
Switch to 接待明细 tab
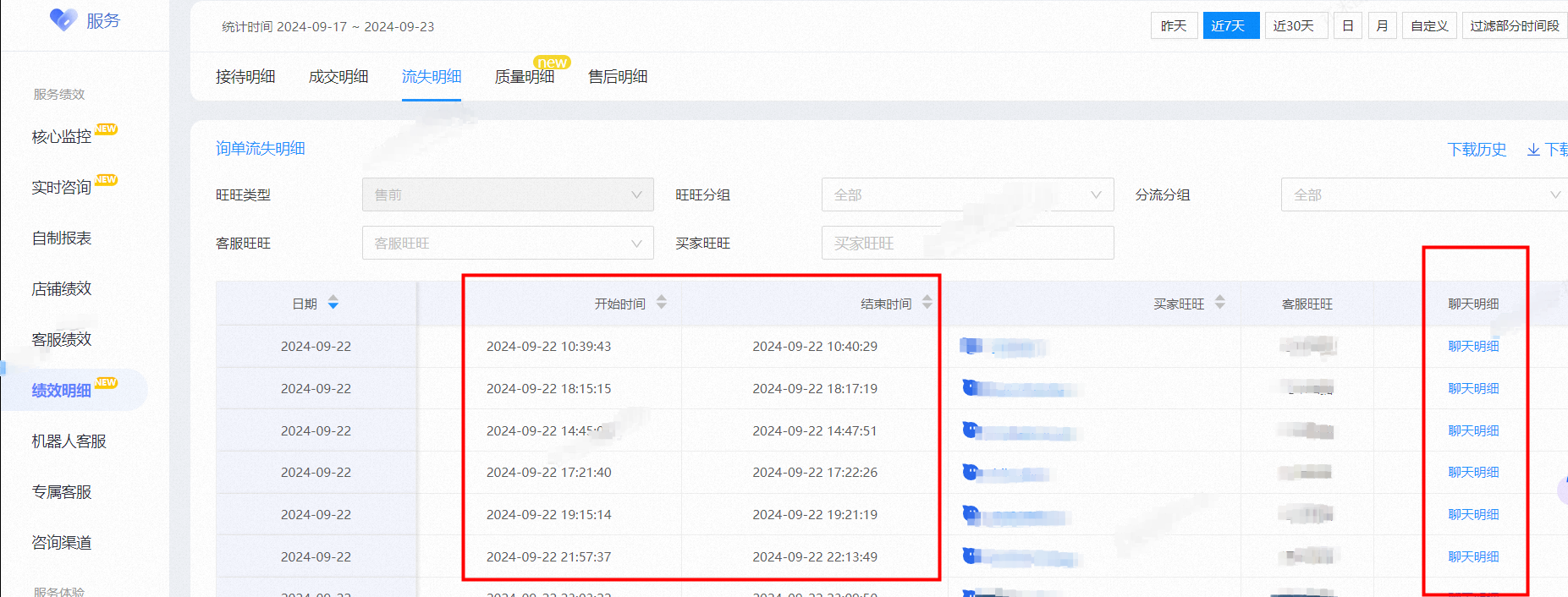point(245,77)
